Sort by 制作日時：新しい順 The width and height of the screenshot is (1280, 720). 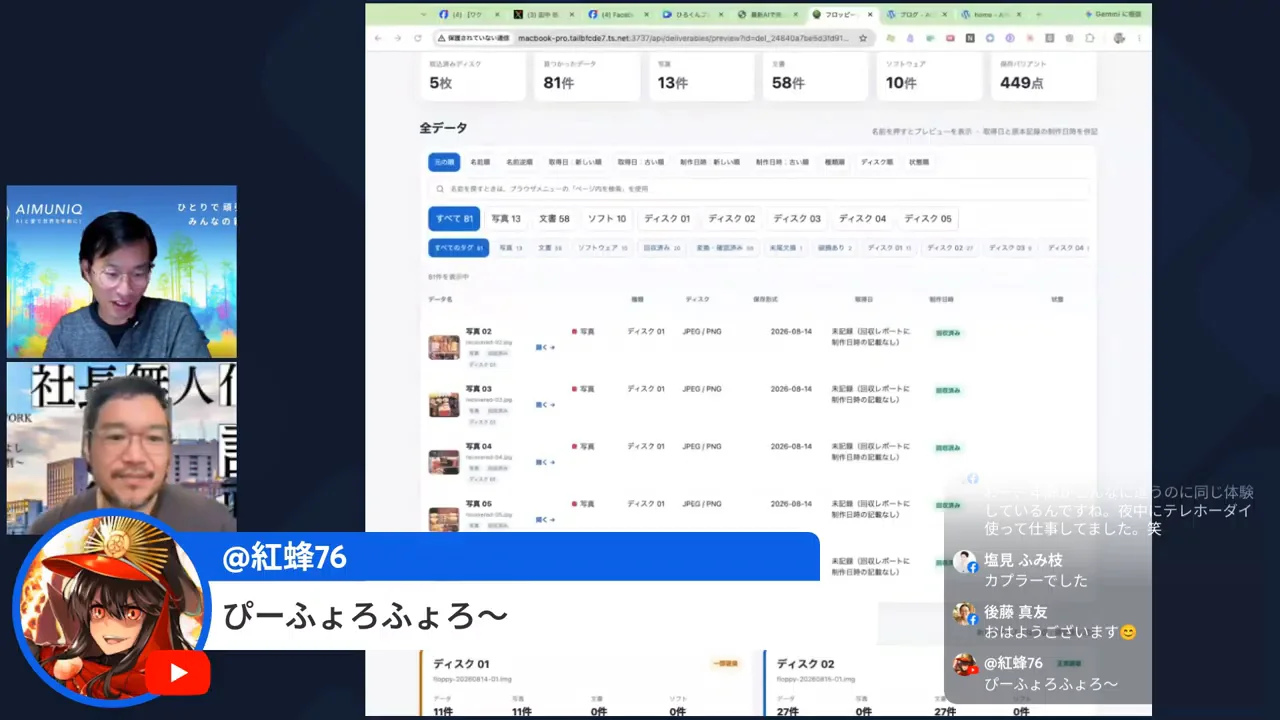(x=710, y=162)
